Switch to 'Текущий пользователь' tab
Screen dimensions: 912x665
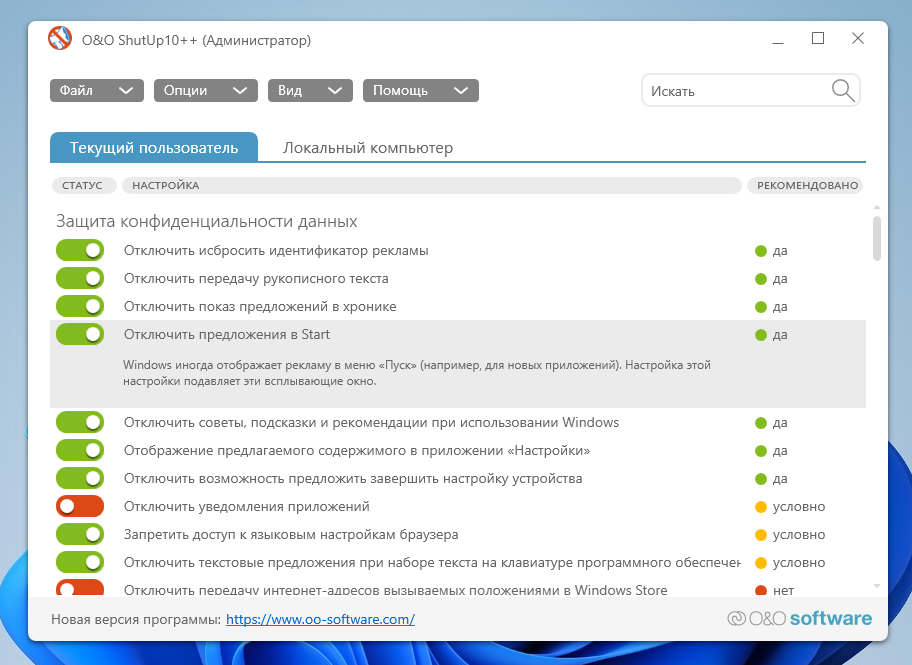(x=154, y=148)
